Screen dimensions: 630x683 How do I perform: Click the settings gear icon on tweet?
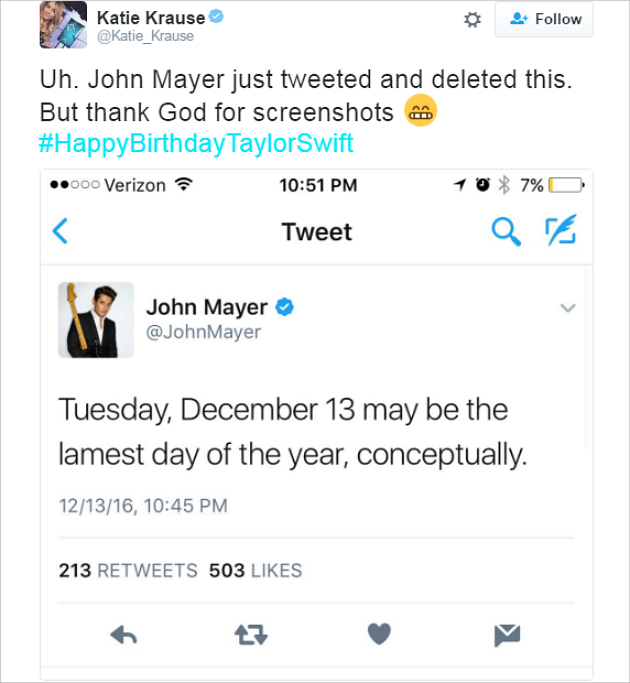(473, 19)
